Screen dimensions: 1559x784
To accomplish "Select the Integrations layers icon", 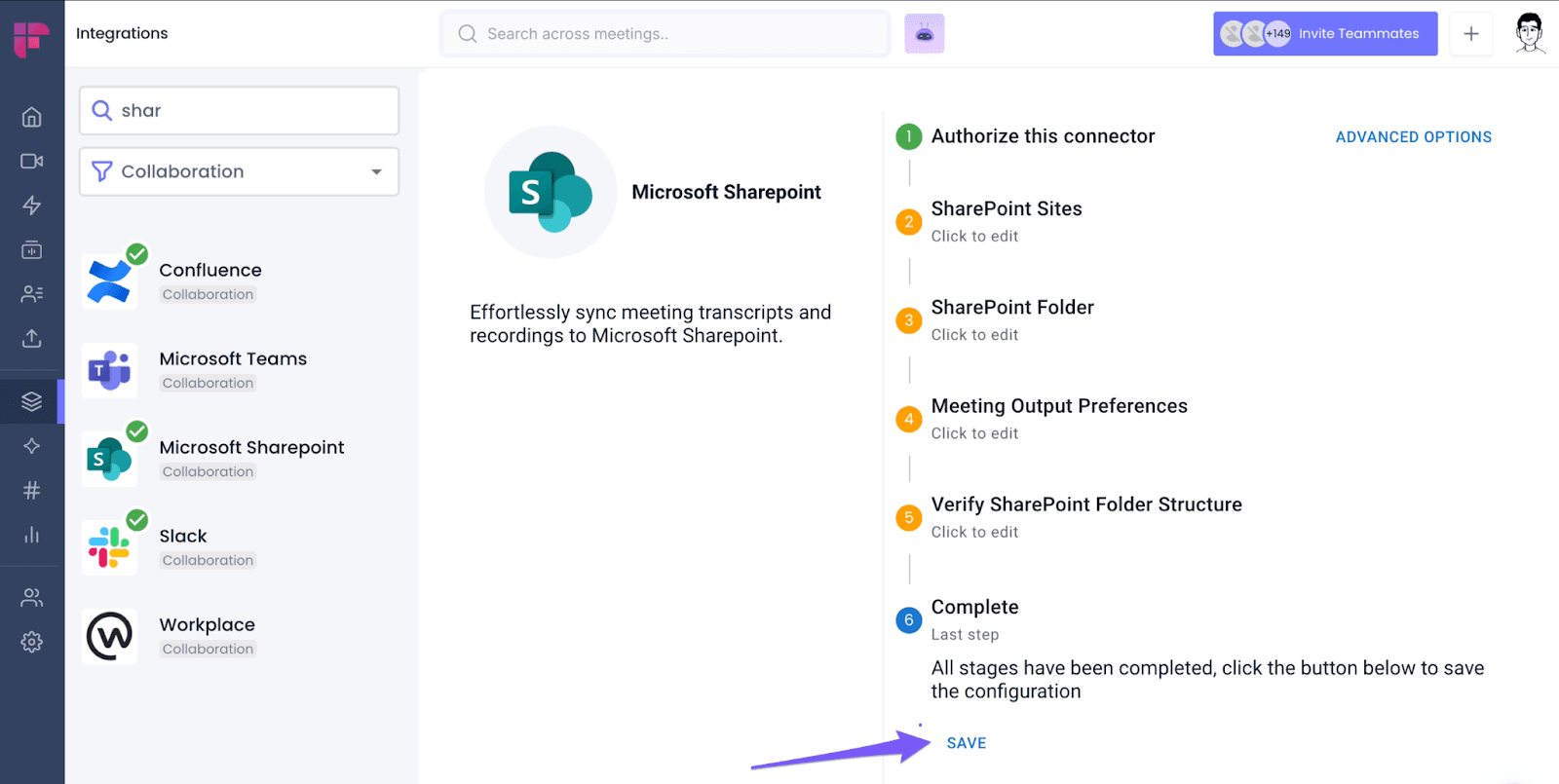I will click(x=31, y=400).
